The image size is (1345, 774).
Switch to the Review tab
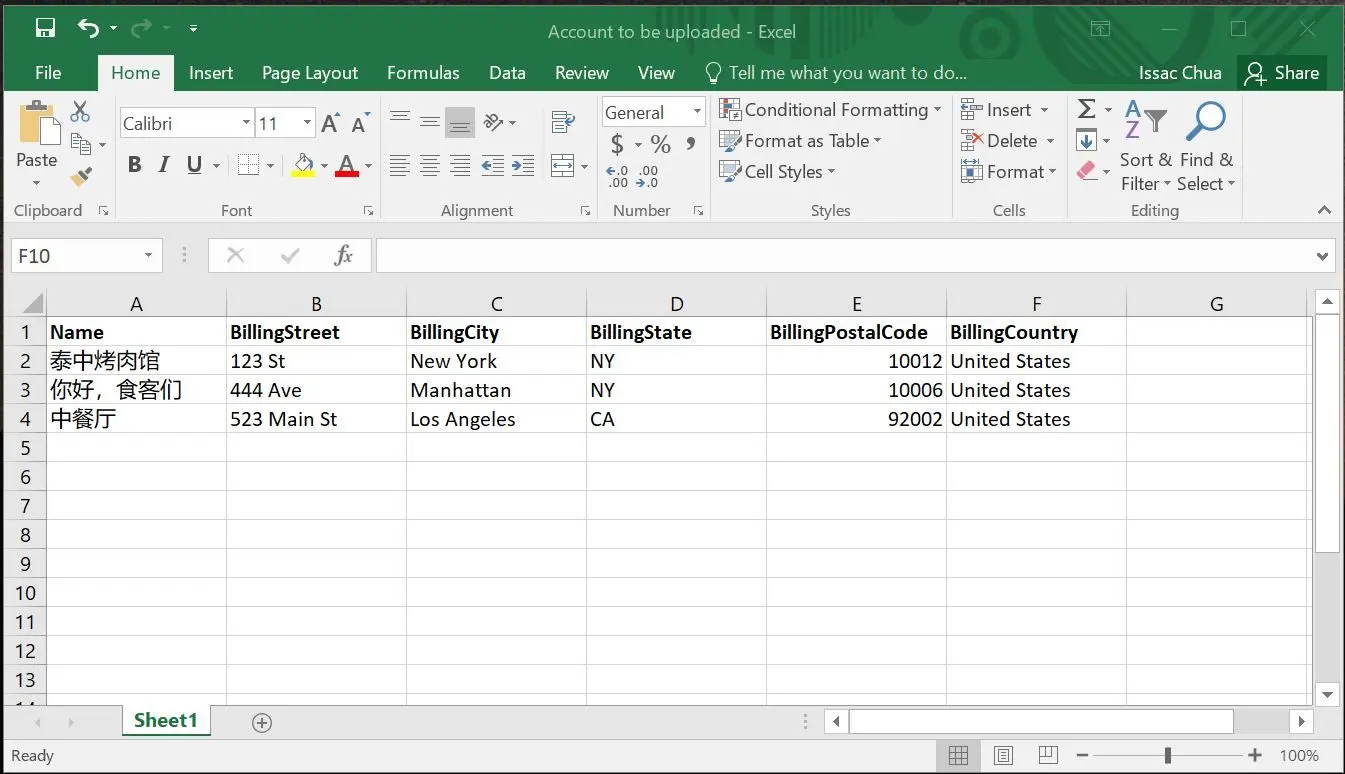click(582, 73)
